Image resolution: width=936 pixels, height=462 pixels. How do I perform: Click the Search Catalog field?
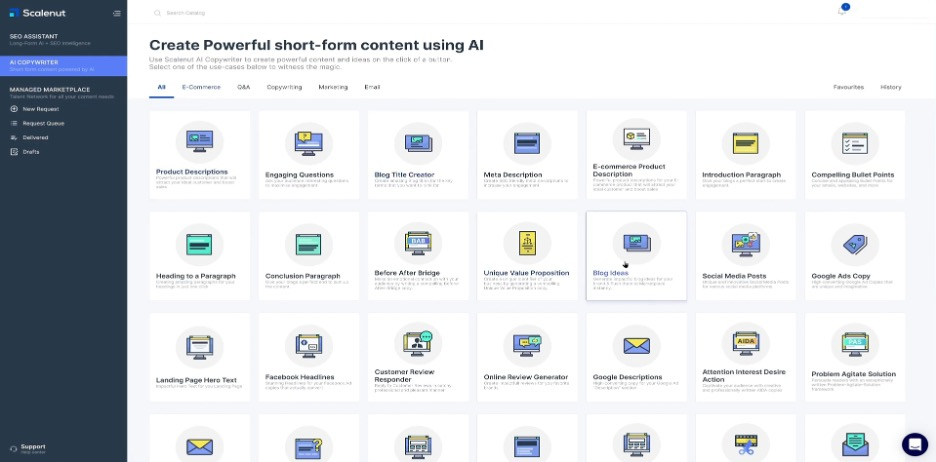click(x=185, y=13)
